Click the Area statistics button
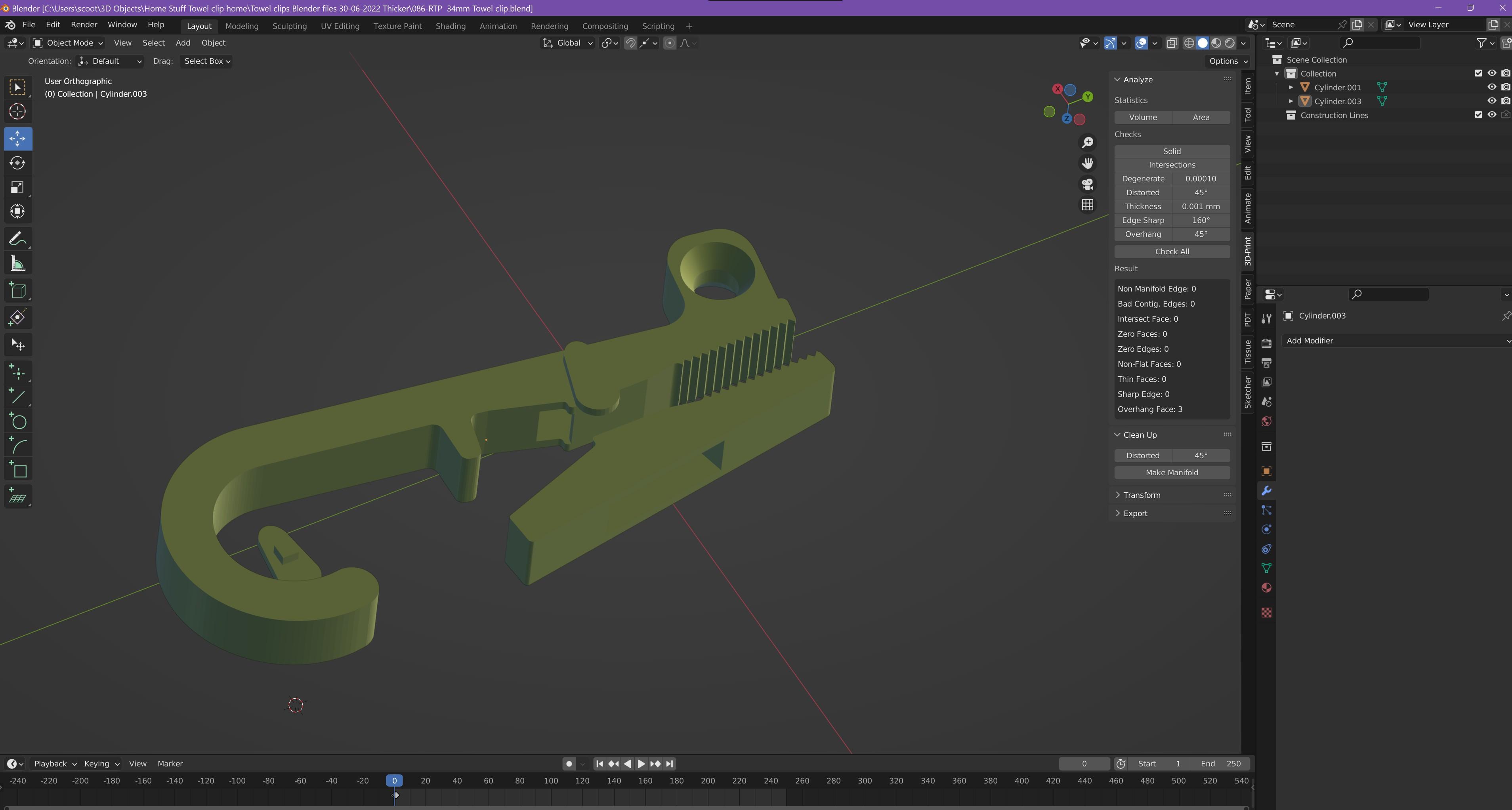The width and height of the screenshot is (1512, 810). coord(1201,117)
